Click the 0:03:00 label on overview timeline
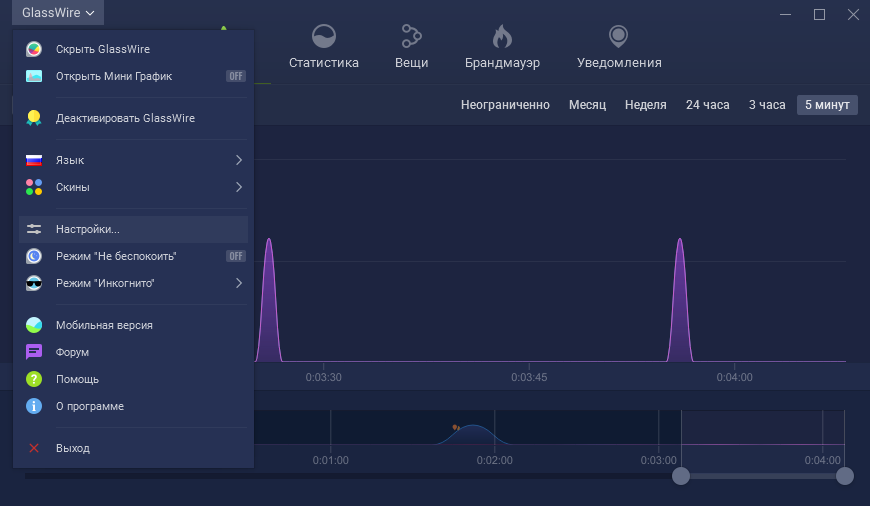The image size is (870, 506). 659,461
